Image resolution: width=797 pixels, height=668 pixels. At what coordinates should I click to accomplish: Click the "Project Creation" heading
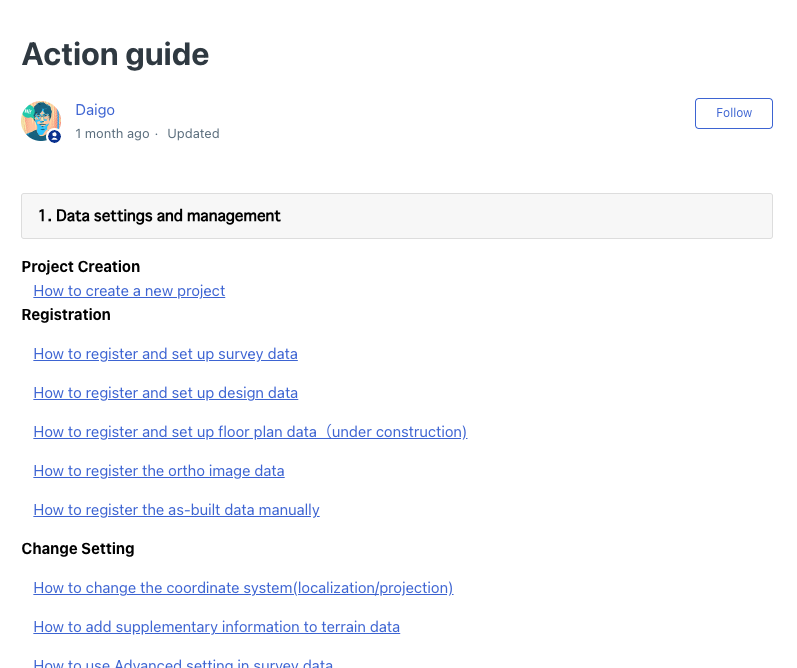coord(81,266)
